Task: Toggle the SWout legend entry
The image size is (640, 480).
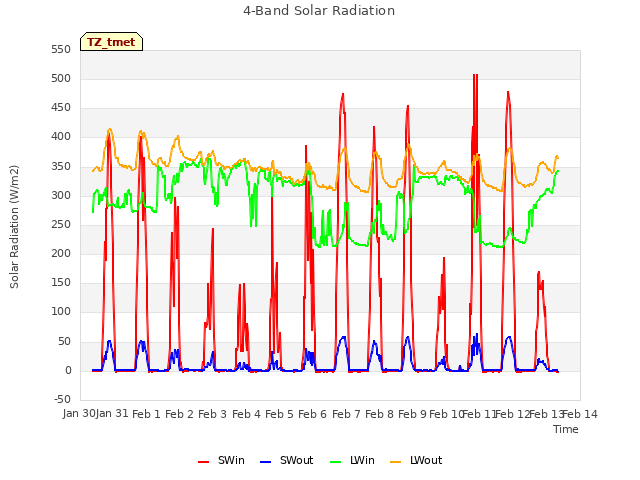Action: (287, 460)
